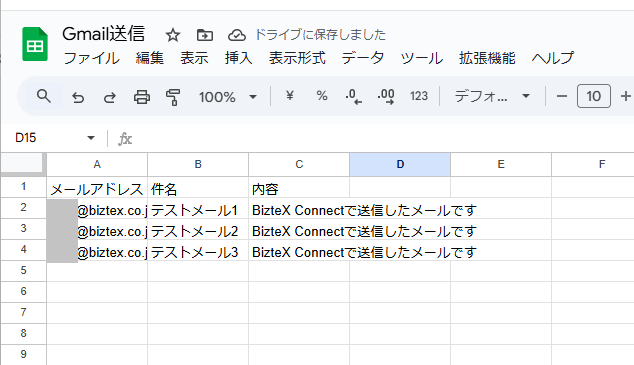
Task: Star the Gmail送信 spreadsheet
Action: [x=173, y=35]
